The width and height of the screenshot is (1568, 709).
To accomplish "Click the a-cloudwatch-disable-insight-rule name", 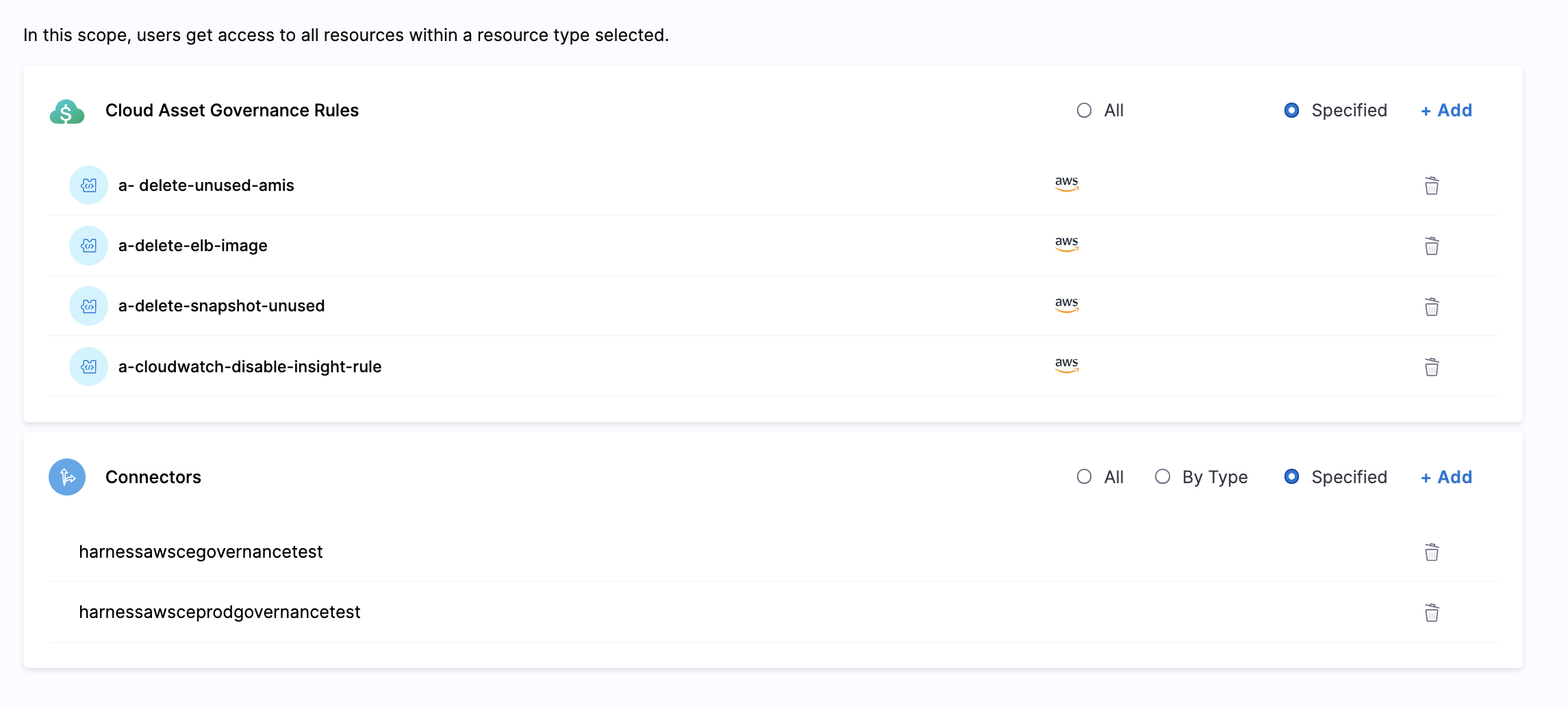I will pos(250,367).
